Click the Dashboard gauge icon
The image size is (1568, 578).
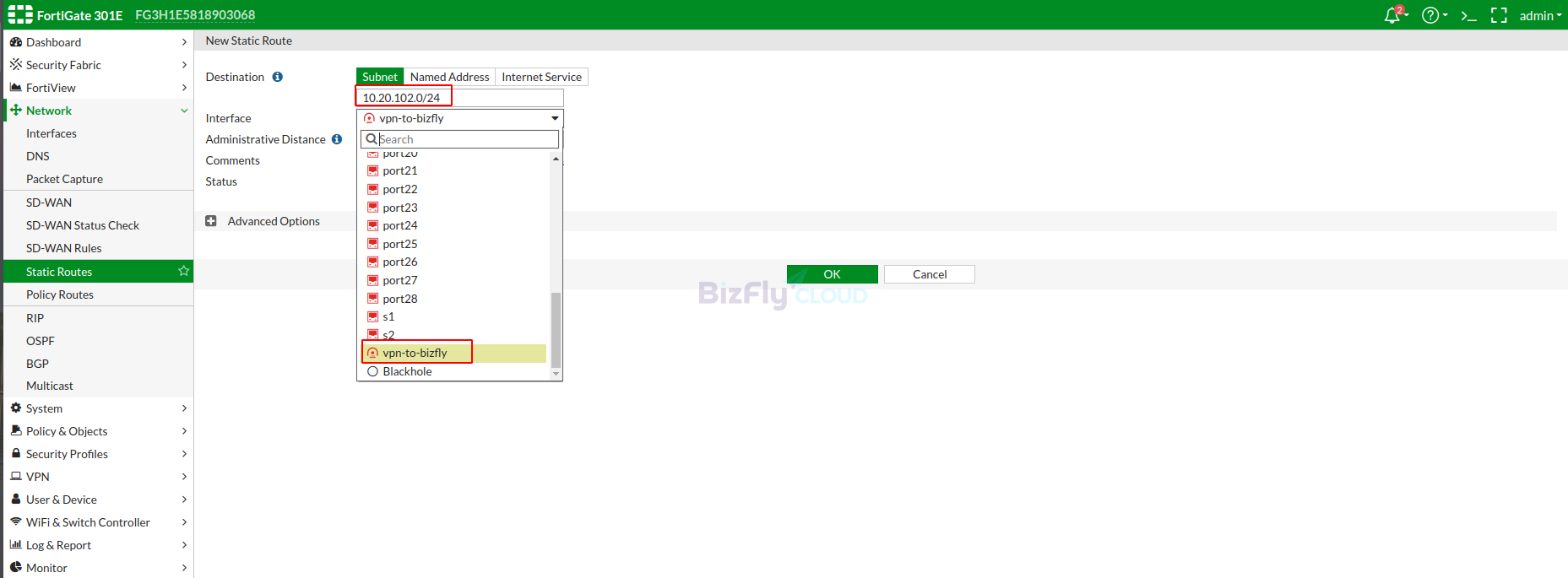coord(15,41)
